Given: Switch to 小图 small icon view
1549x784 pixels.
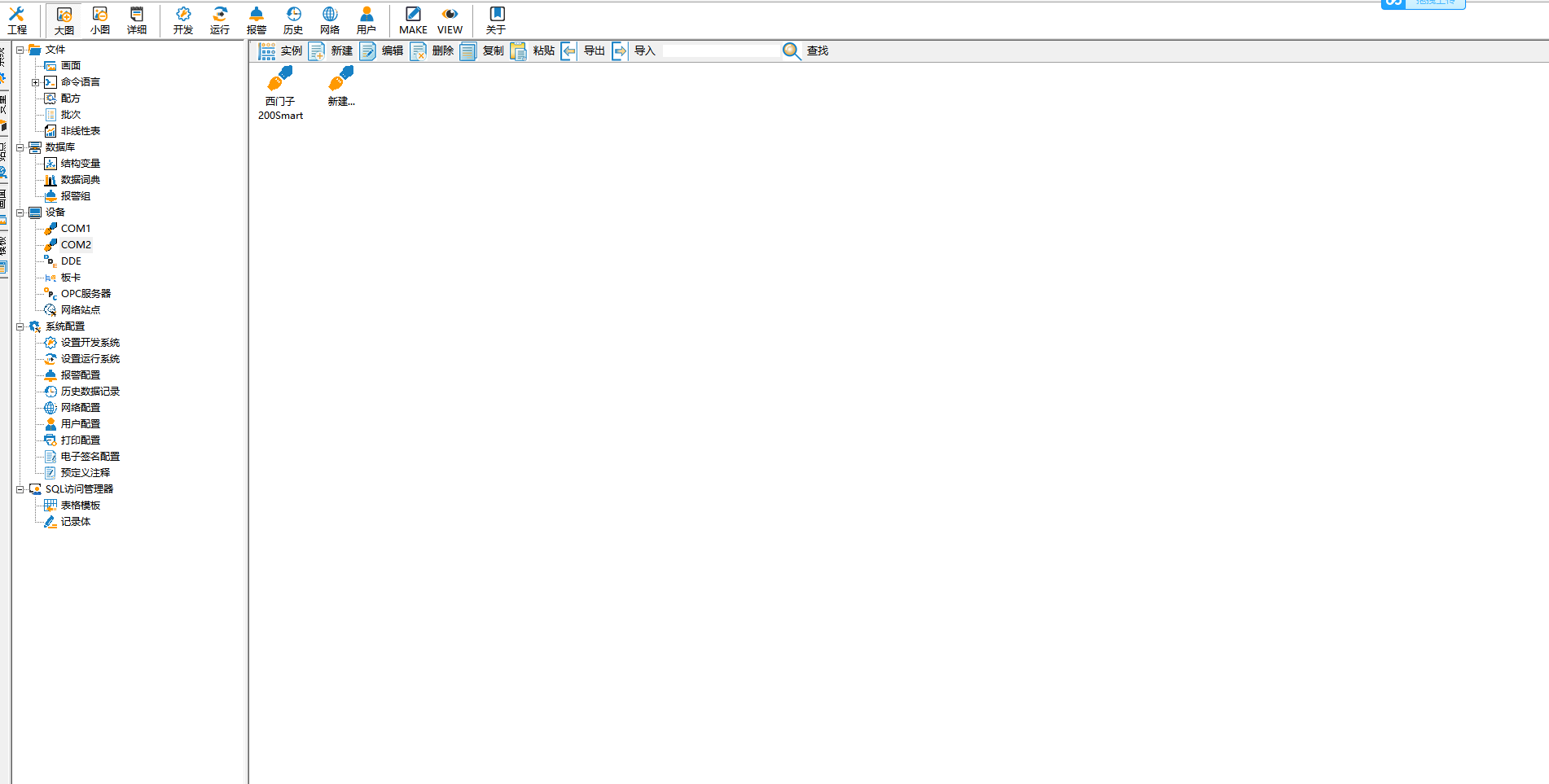Looking at the screenshot, I should pos(100,20).
